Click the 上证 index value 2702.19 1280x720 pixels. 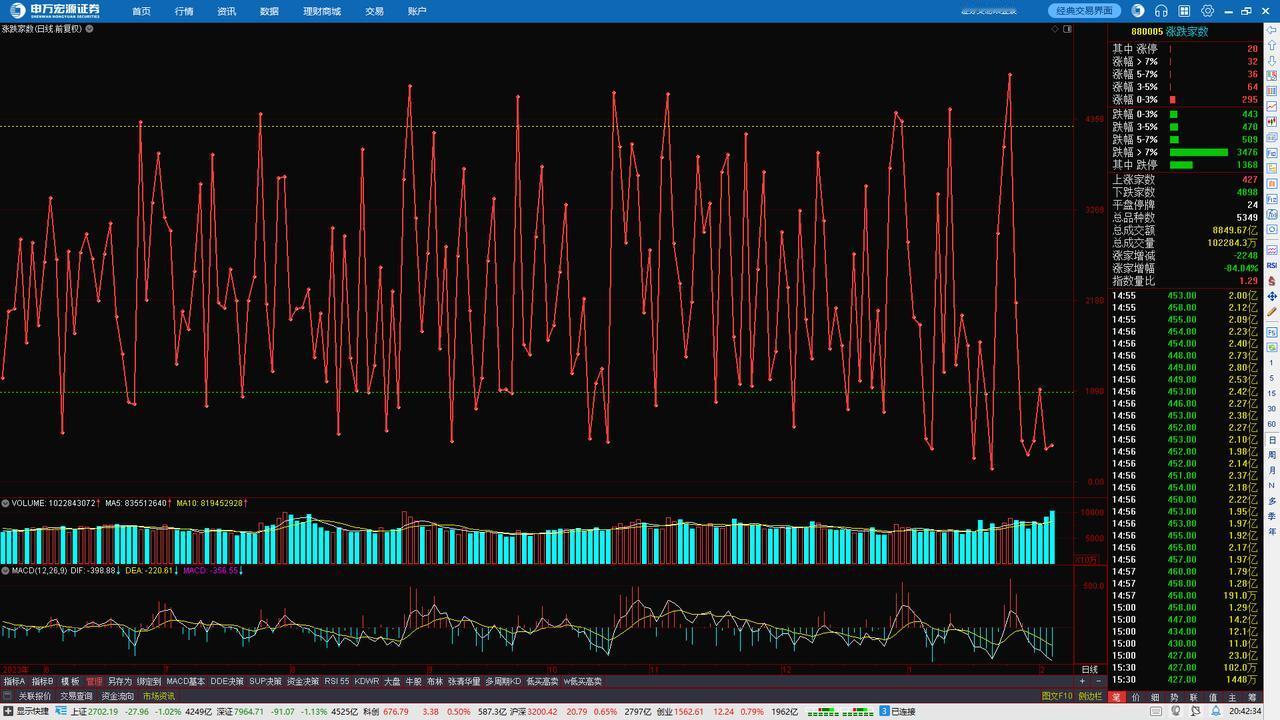pyautogui.click(x=102, y=712)
